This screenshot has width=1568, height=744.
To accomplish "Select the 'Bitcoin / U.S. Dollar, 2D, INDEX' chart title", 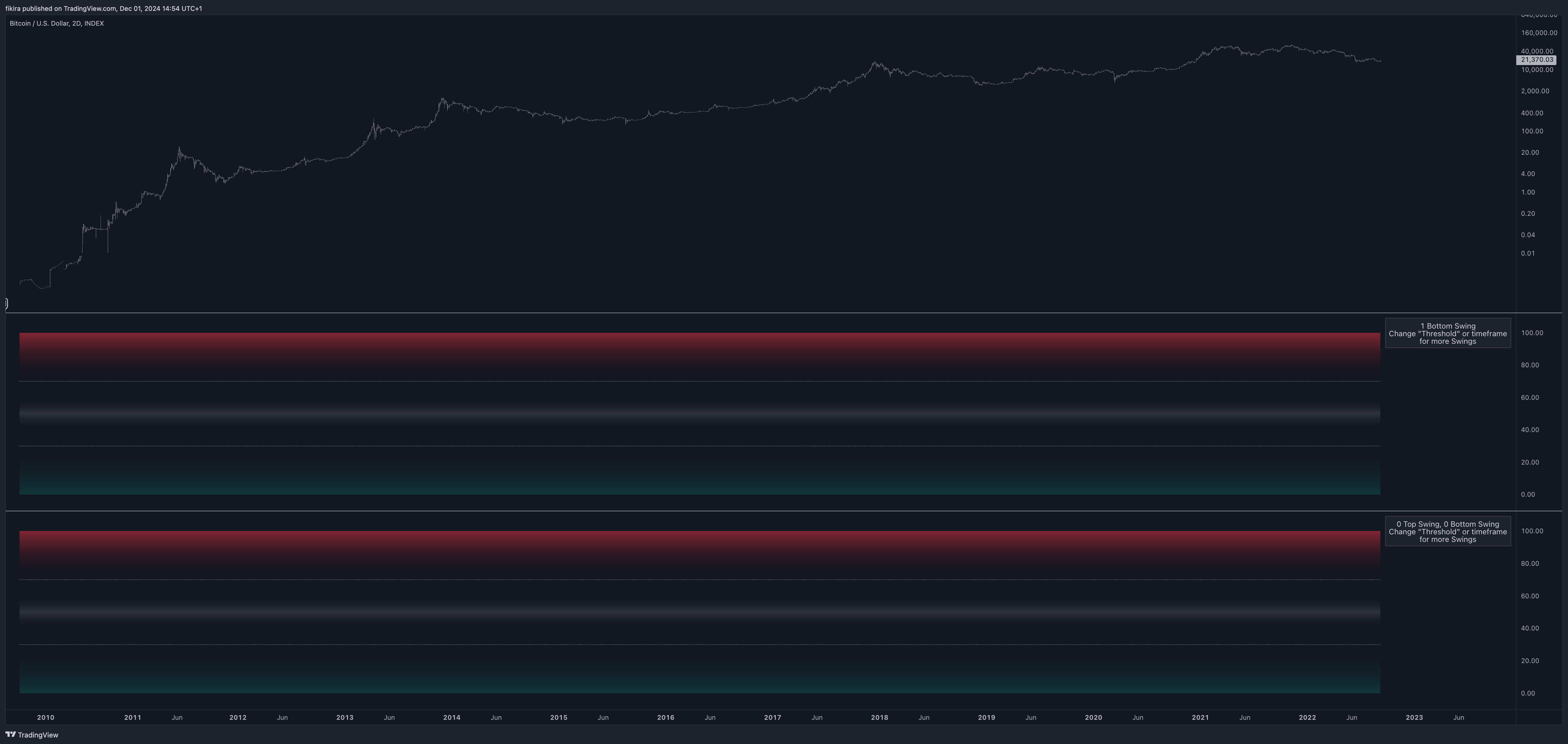I will (x=57, y=23).
